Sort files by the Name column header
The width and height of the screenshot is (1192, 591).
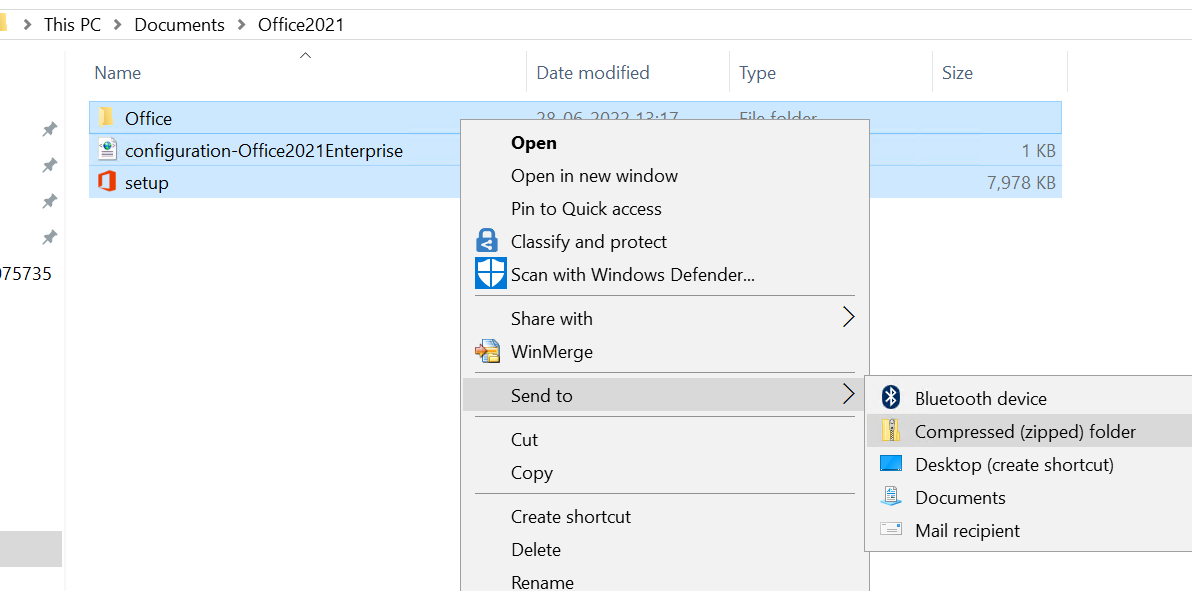[118, 73]
